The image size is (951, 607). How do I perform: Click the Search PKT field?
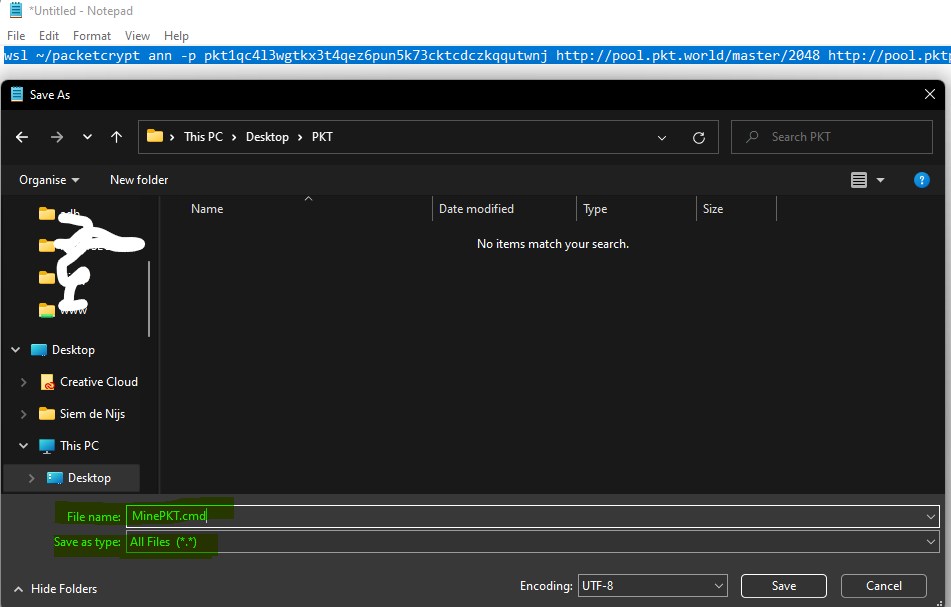pyautogui.click(x=832, y=137)
